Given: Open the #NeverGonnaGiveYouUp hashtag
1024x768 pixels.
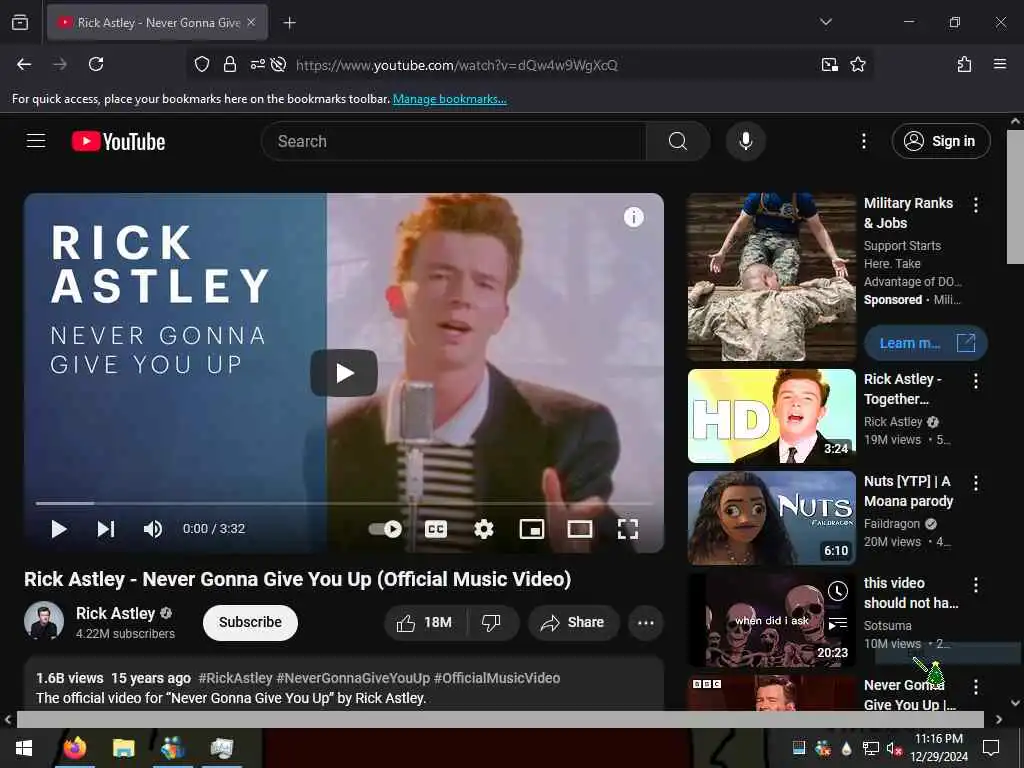Looking at the screenshot, I should pos(353,678).
